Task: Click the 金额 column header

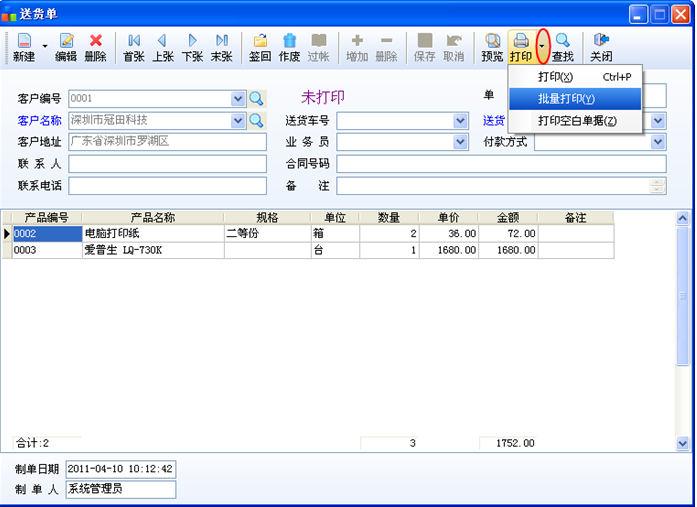Action: pyautogui.click(x=508, y=217)
